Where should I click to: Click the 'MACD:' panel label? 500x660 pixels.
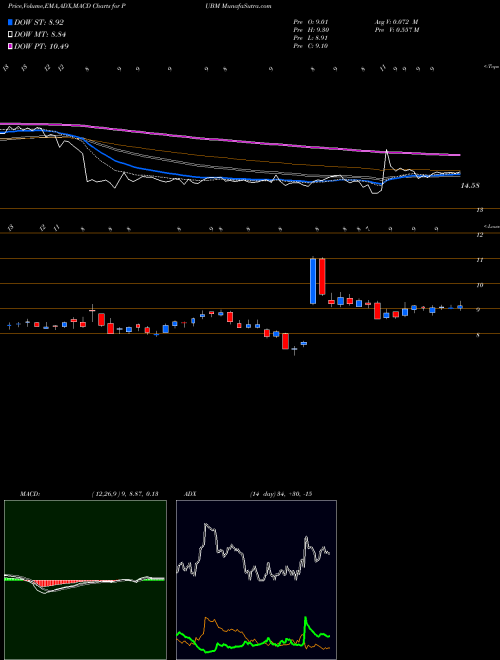pyautogui.click(x=29, y=494)
